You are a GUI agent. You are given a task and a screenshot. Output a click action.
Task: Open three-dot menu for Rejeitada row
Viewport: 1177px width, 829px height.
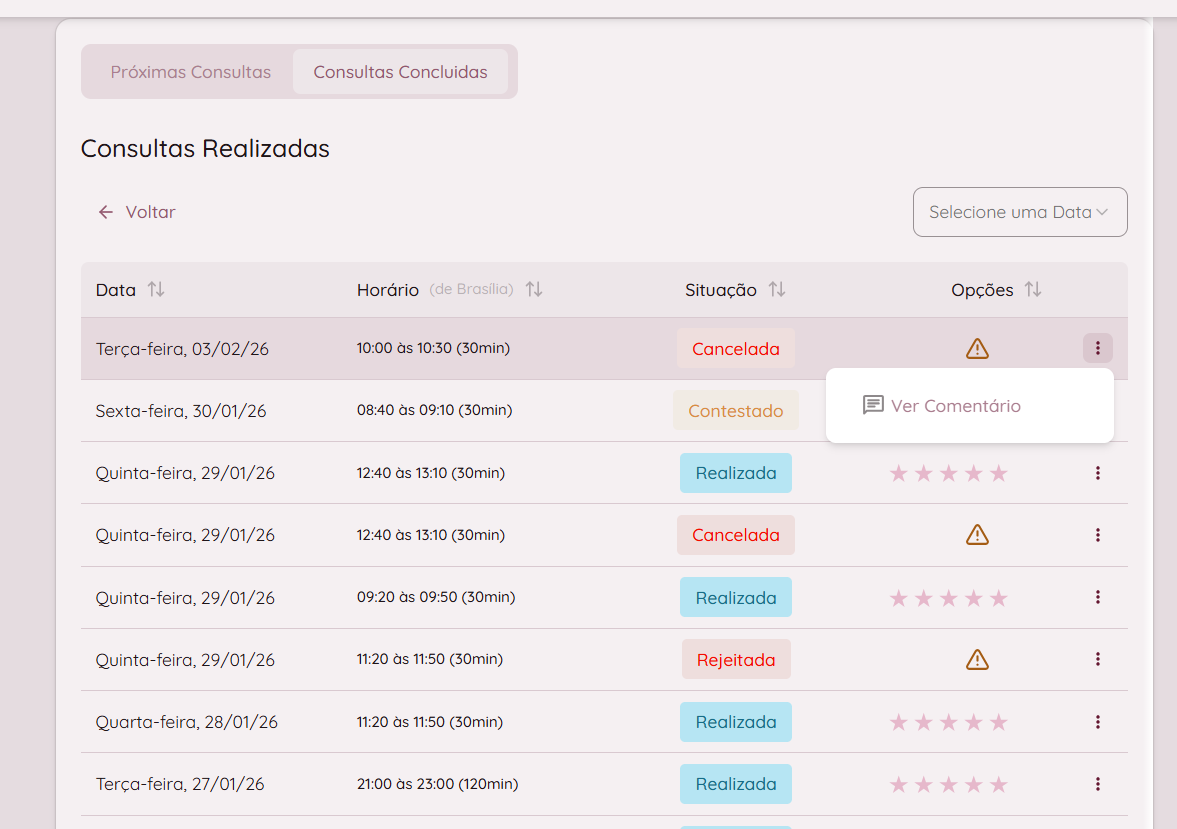click(x=1097, y=660)
